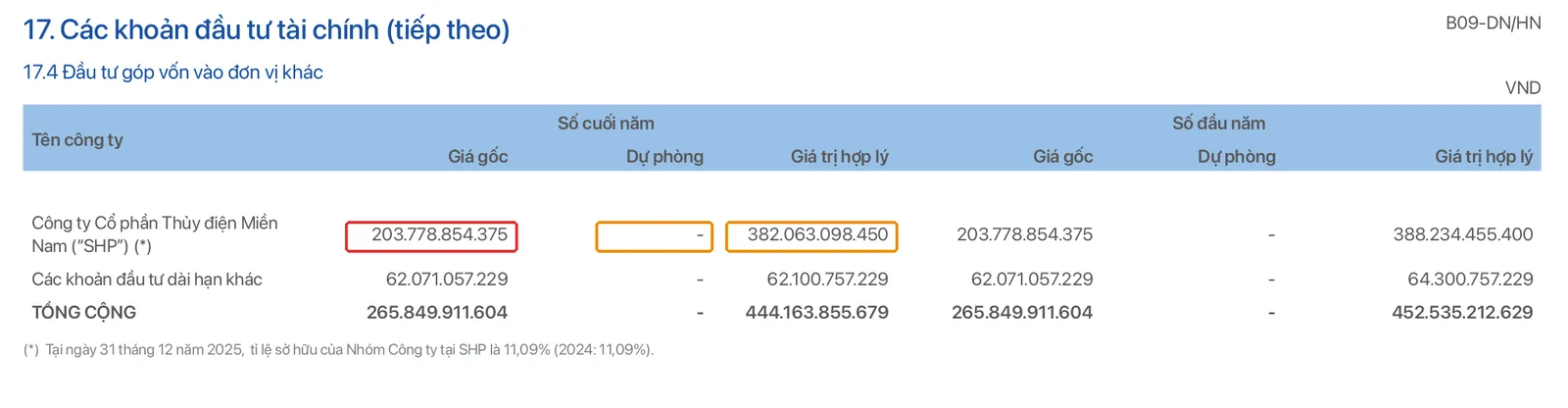Viewport: 1568px width, 408px height.
Task: Select the Số cuối năm header
Action: [x=606, y=124]
